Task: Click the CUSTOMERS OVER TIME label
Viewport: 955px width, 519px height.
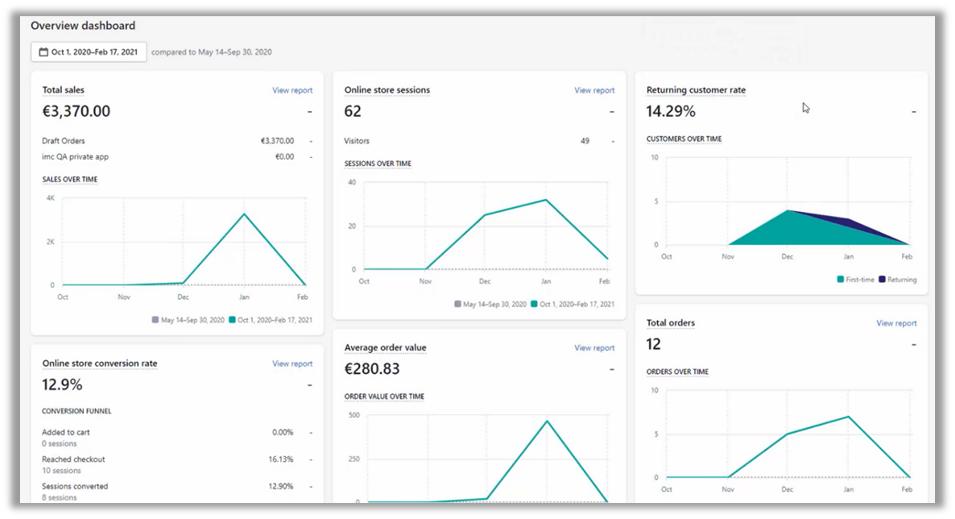Action: [x=684, y=139]
